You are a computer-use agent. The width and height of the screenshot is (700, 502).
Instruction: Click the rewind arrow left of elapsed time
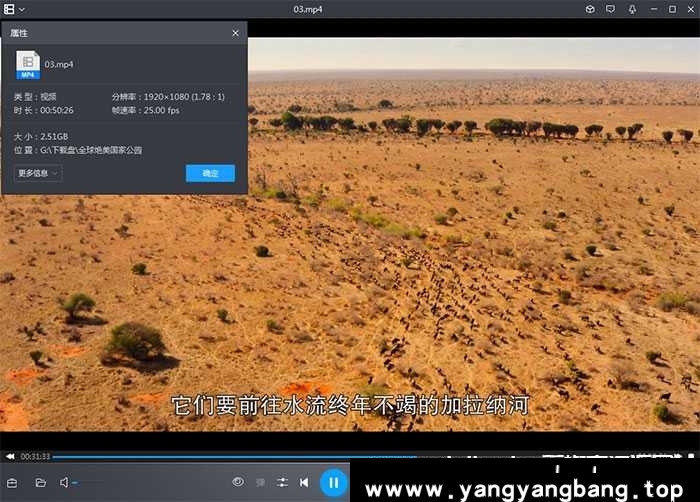[x=10, y=457]
